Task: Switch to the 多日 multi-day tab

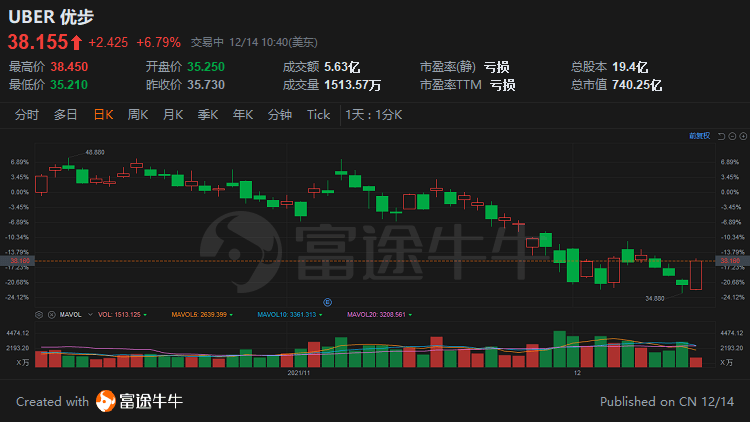Action: click(66, 115)
